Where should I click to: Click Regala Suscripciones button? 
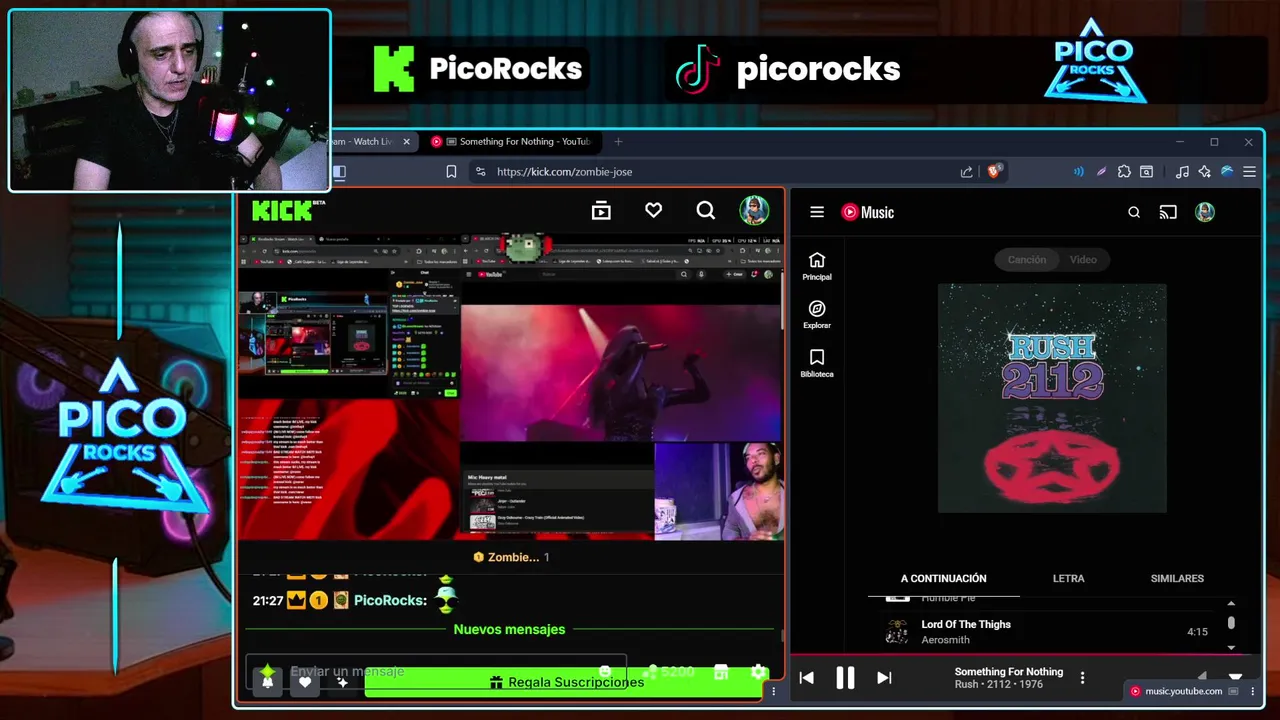point(565,682)
